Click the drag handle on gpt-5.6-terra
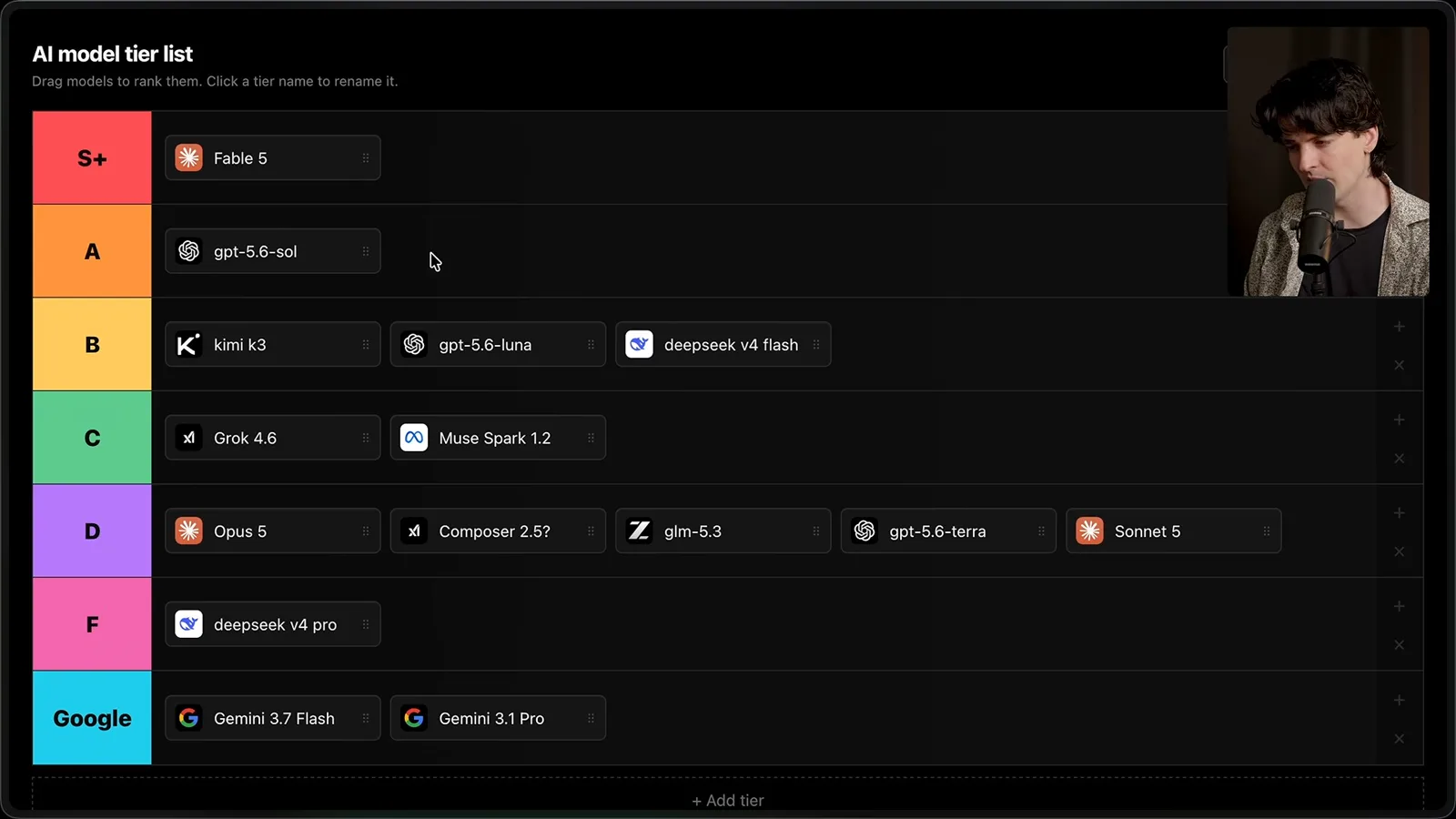The height and width of the screenshot is (819, 1456). point(1041,531)
